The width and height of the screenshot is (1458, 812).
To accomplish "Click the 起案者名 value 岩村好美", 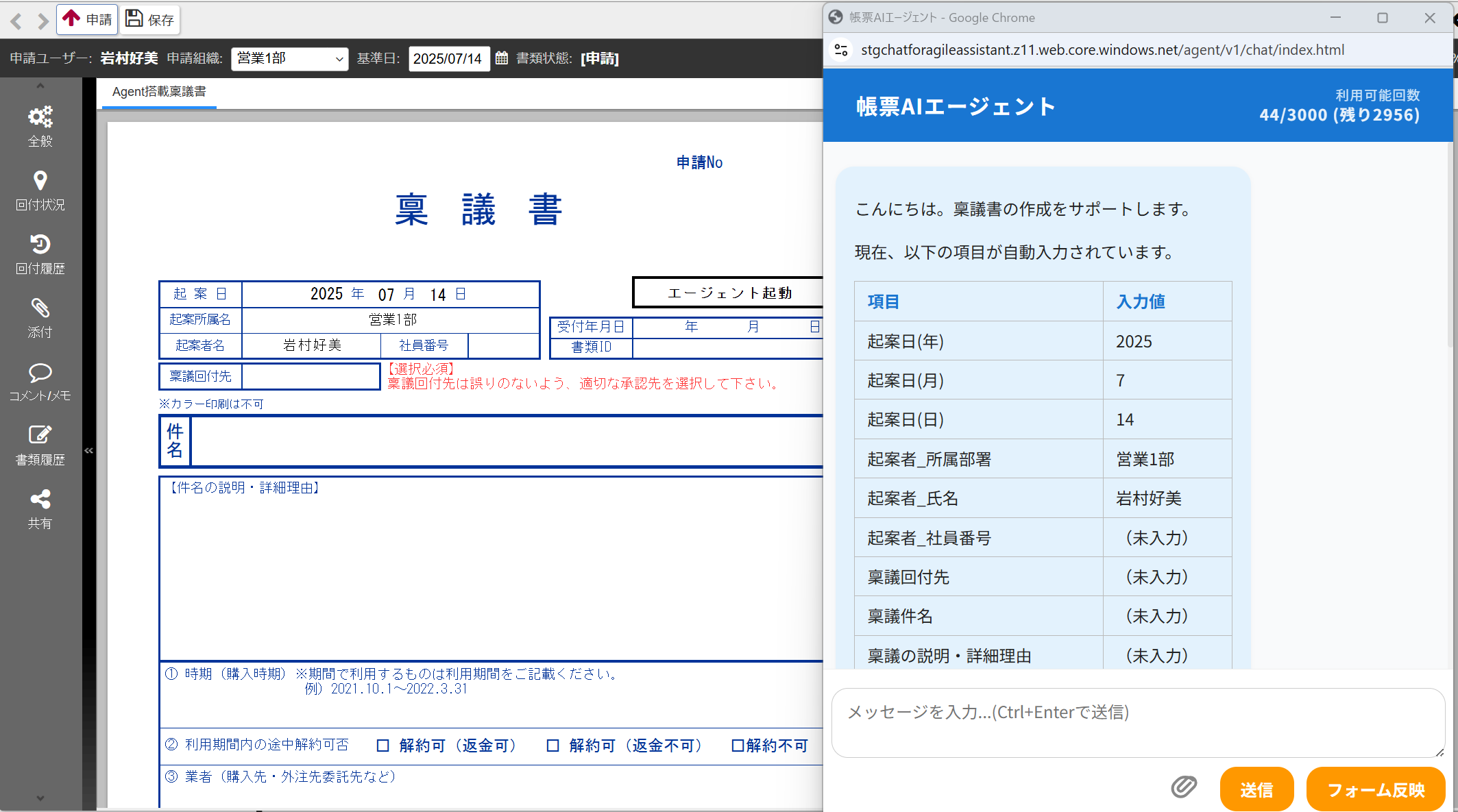I will pyautogui.click(x=312, y=345).
